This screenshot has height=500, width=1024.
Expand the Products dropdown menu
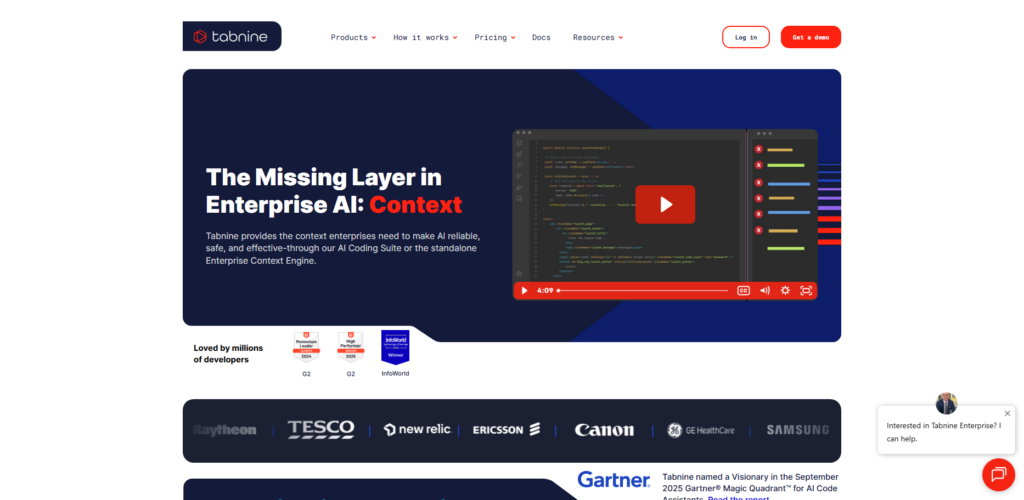(353, 37)
